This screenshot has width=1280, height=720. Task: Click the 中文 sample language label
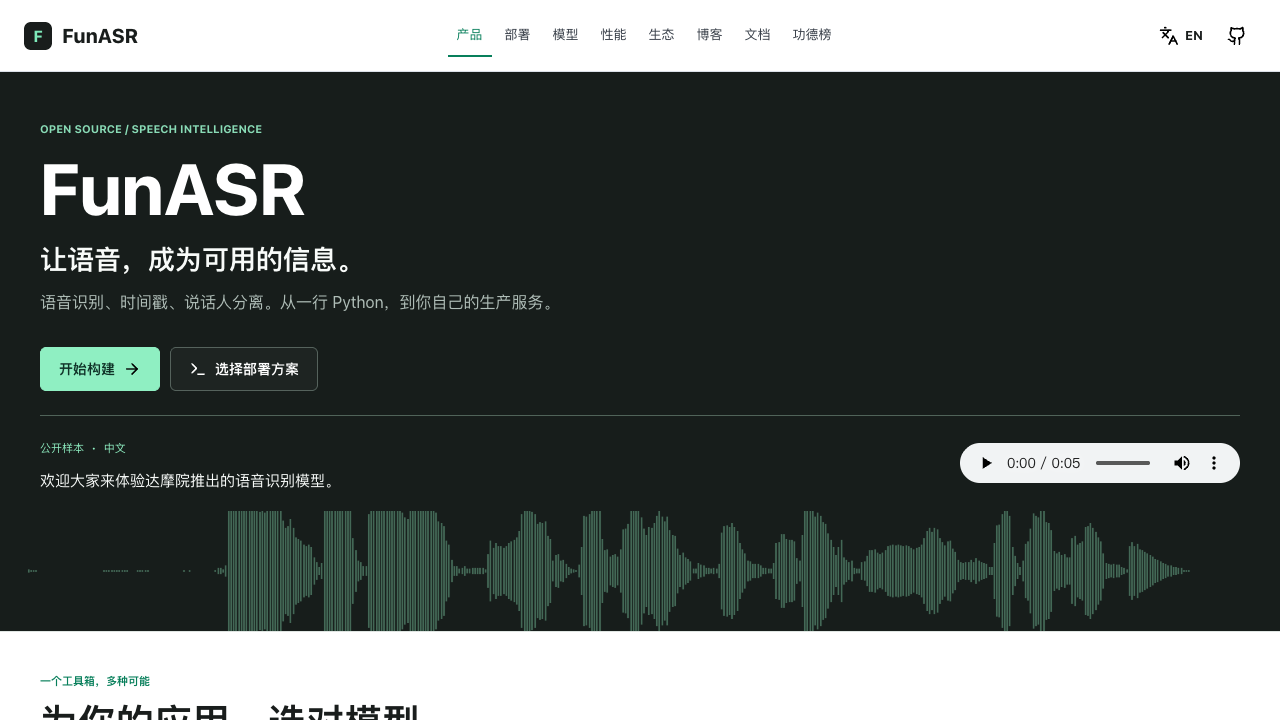pos(115,448)
